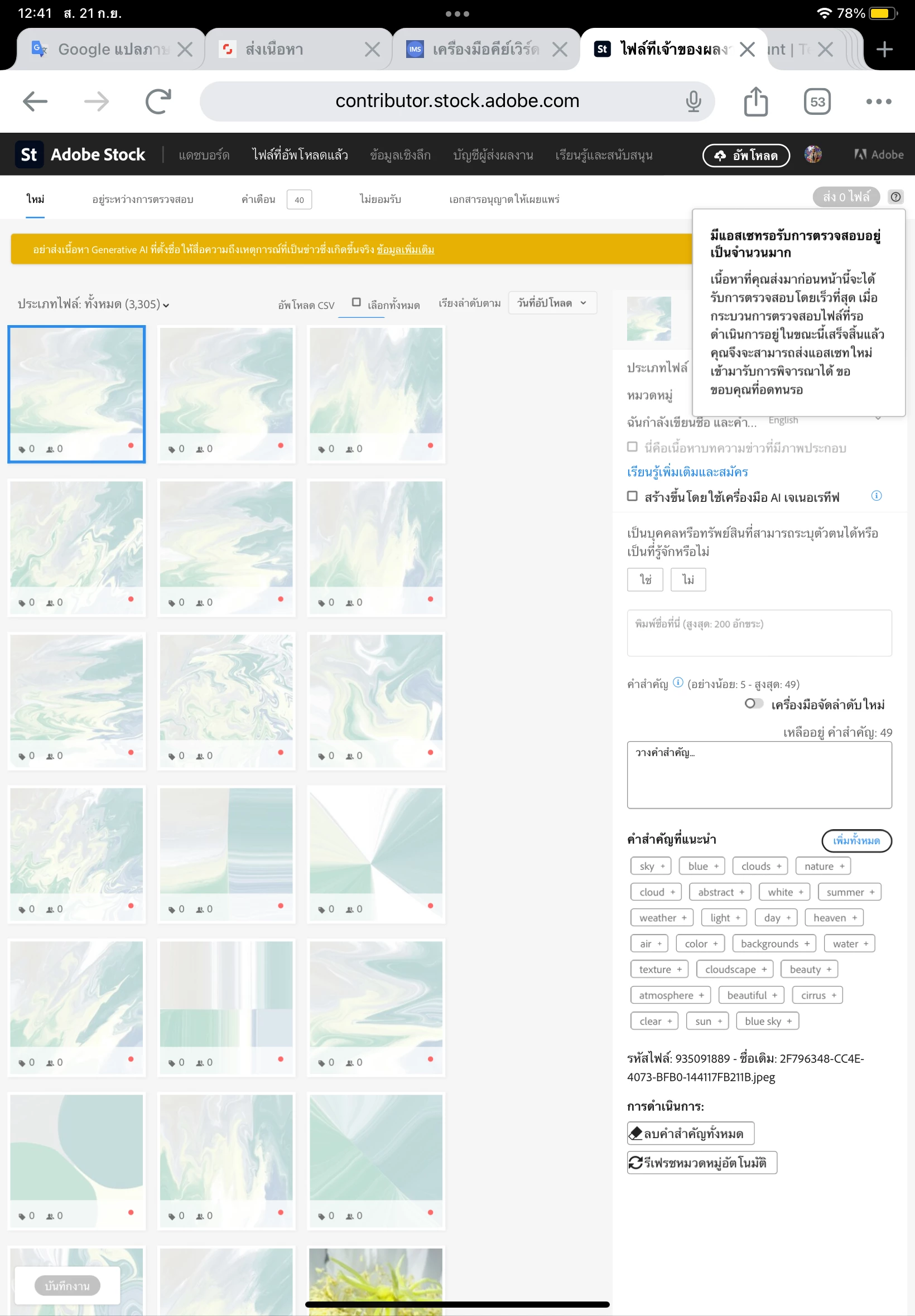915x1316 pixels.
Task: Click the Adobe logo in the header
Action: point(878,154)
